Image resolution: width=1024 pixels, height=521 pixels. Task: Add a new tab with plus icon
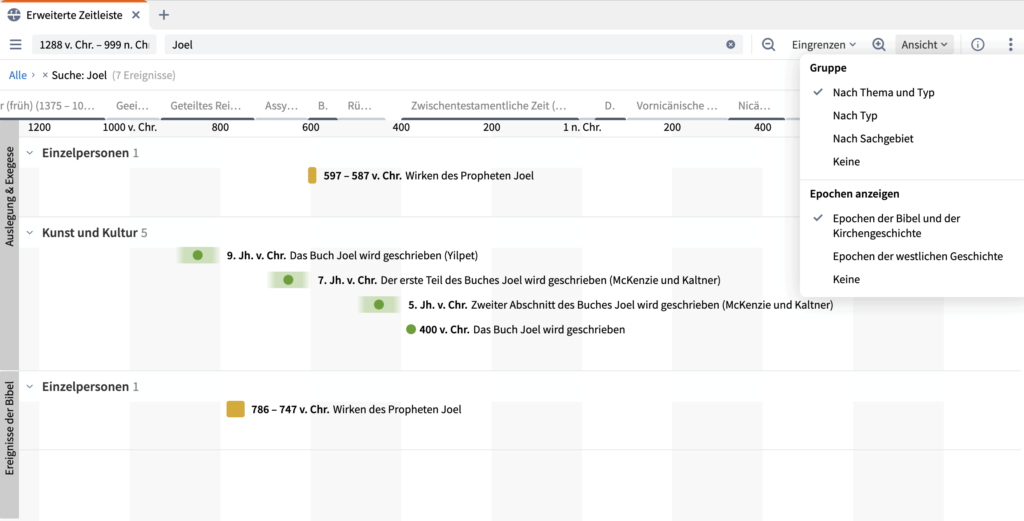click(164, 15)
